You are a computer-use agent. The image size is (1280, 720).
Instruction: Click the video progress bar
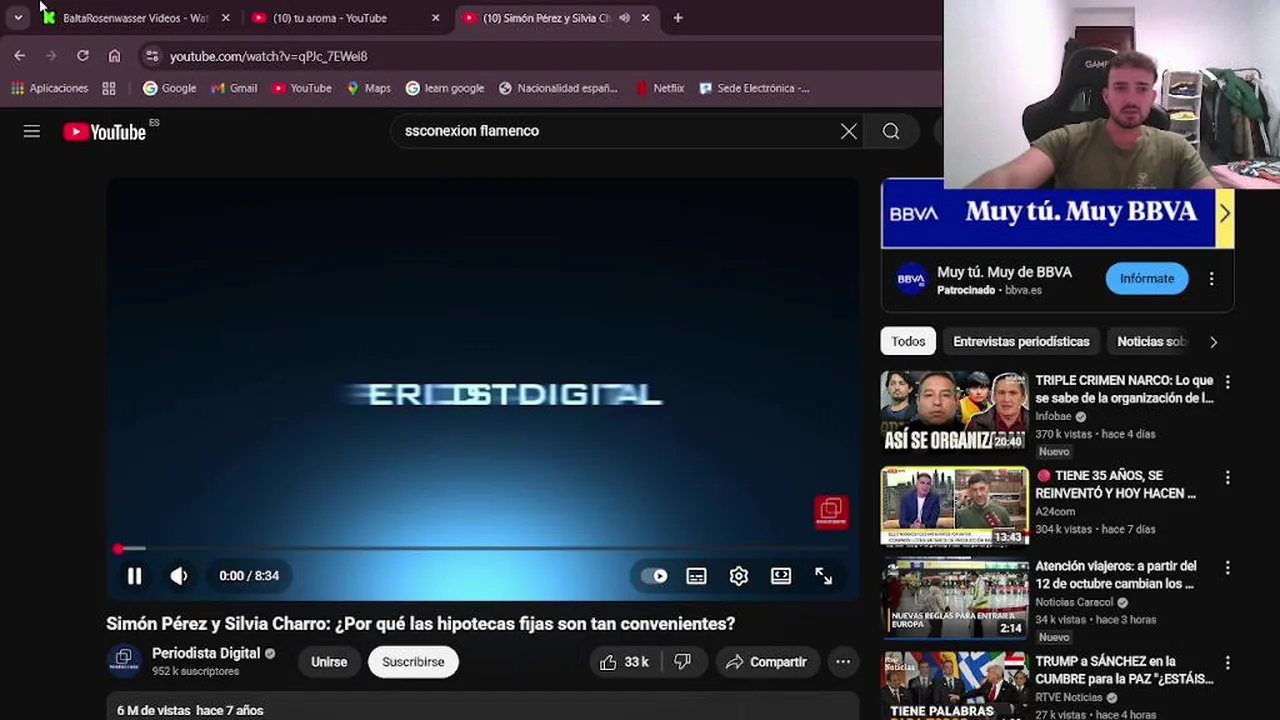click(482, 548)
